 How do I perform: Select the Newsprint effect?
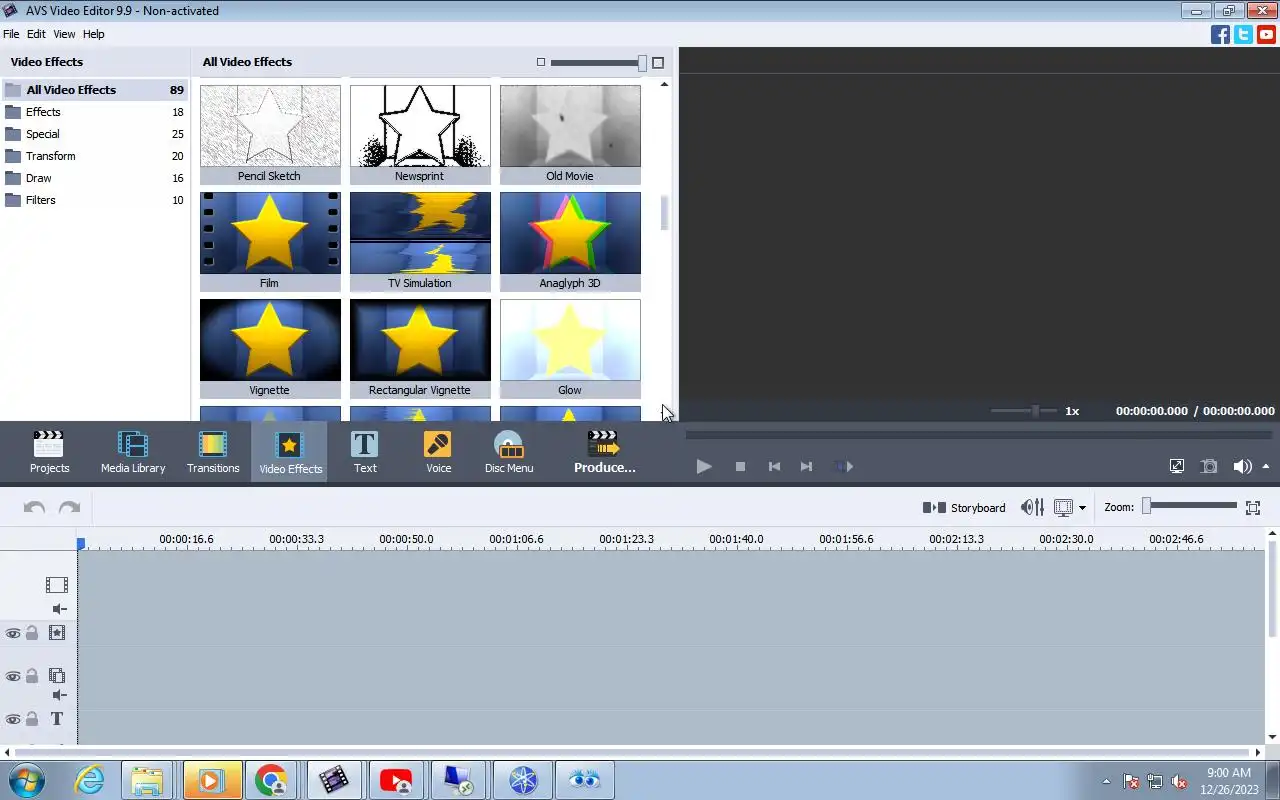click(x=420, y=134)
